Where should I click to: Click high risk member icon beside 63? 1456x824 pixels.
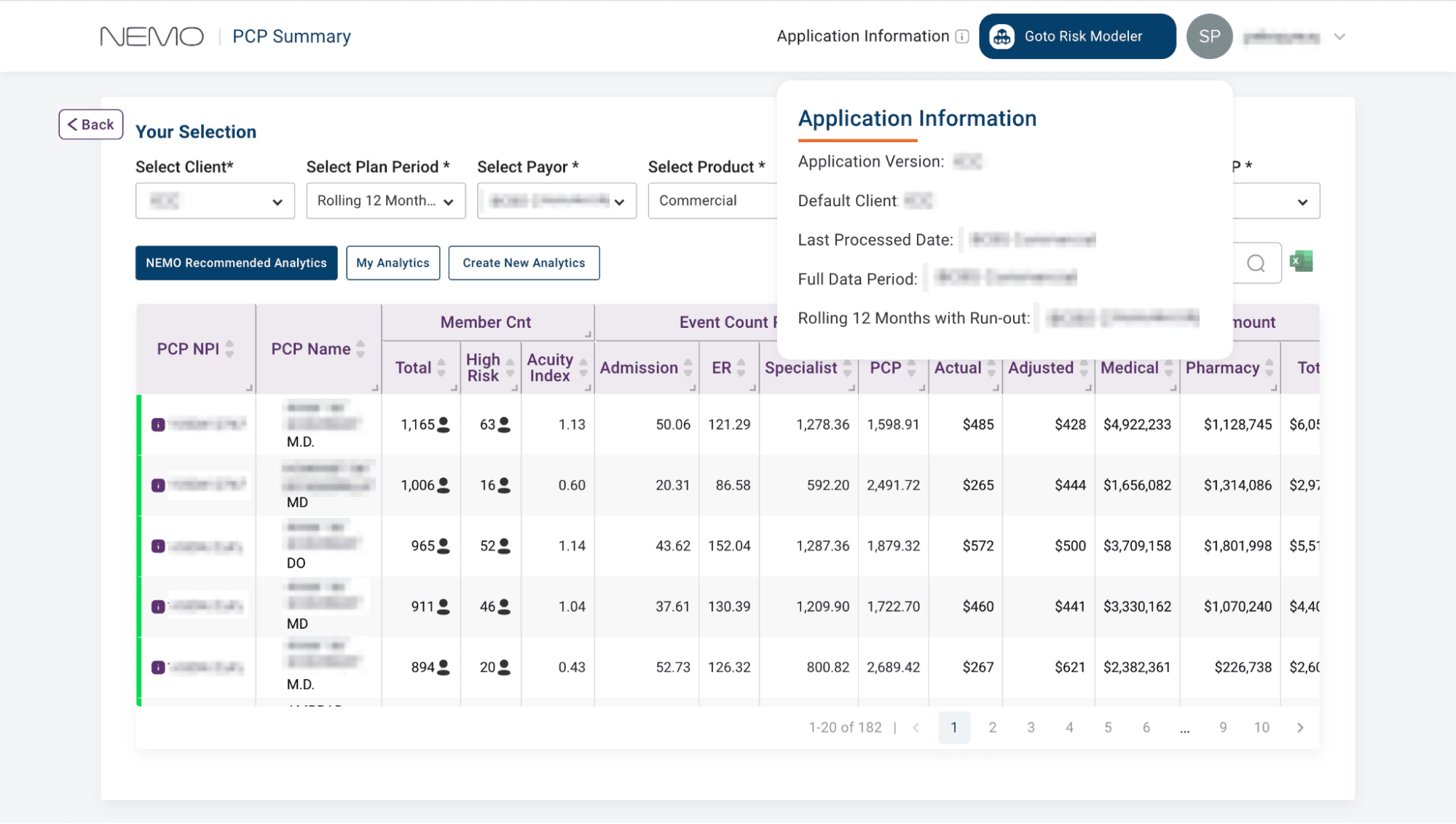tap(503, 425)
